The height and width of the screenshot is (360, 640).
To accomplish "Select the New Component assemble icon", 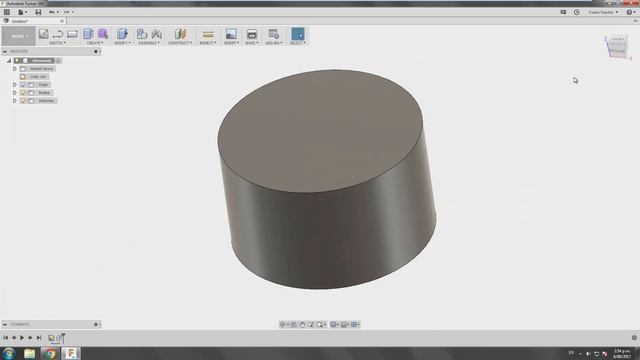I will coord(142,34).
